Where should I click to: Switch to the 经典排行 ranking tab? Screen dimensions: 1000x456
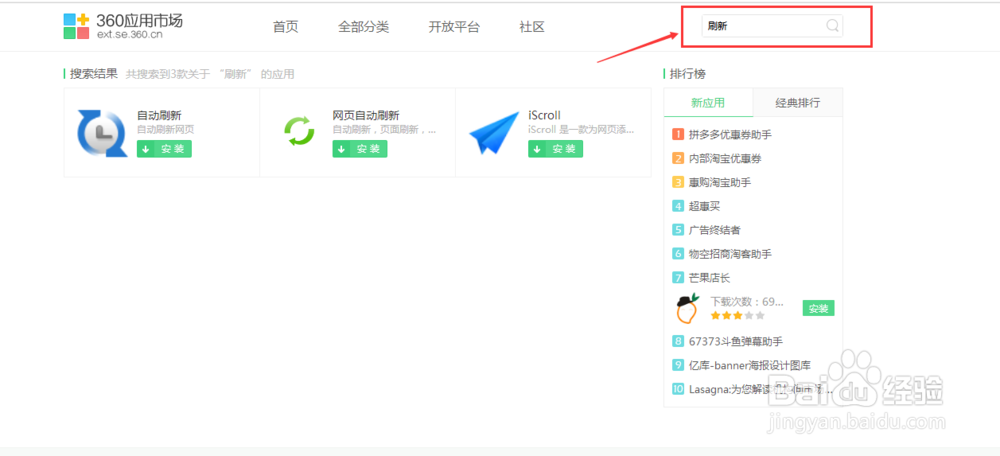click(798, 103)
